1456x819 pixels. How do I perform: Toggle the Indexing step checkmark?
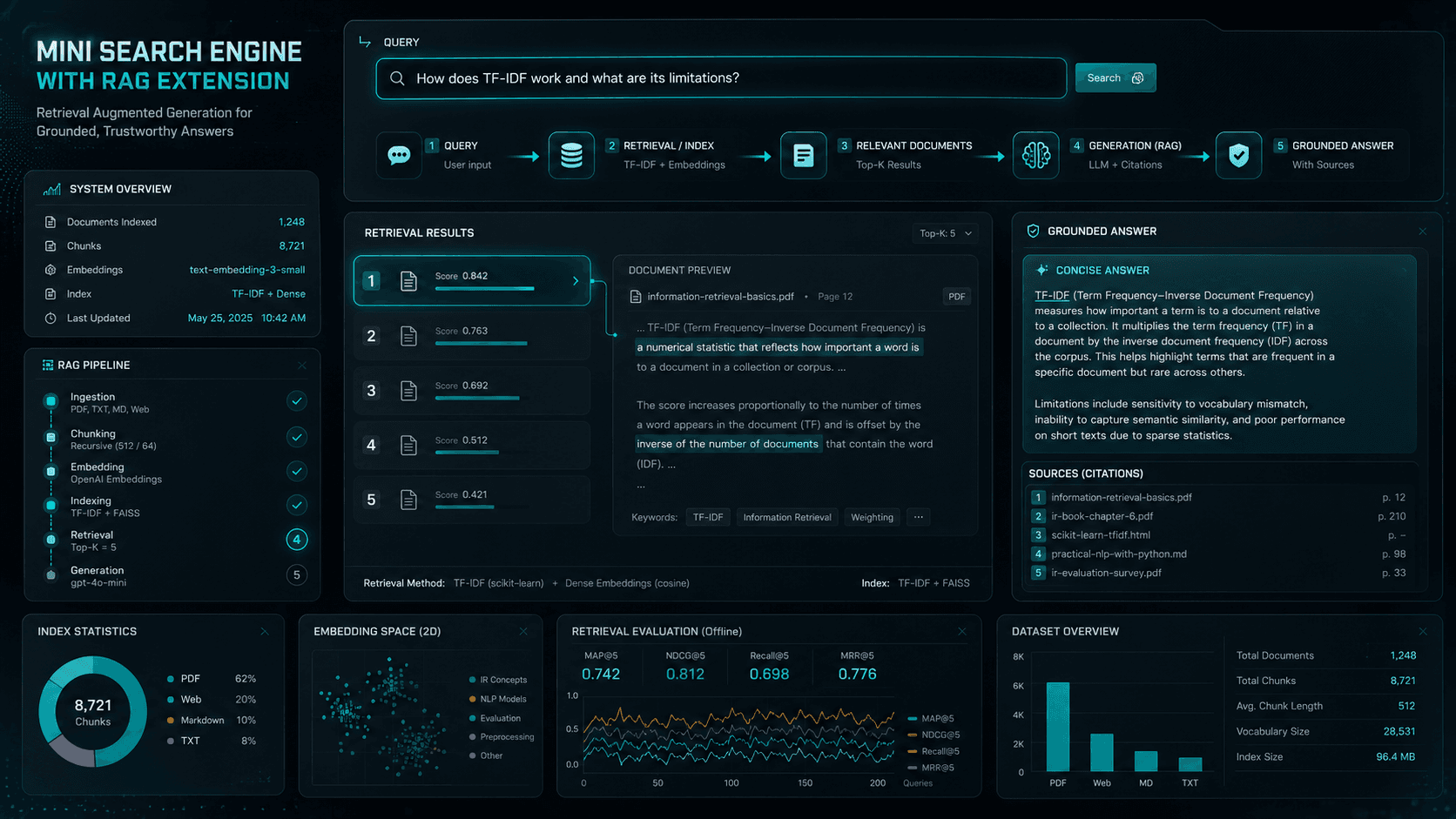click(x=297, y=505)
